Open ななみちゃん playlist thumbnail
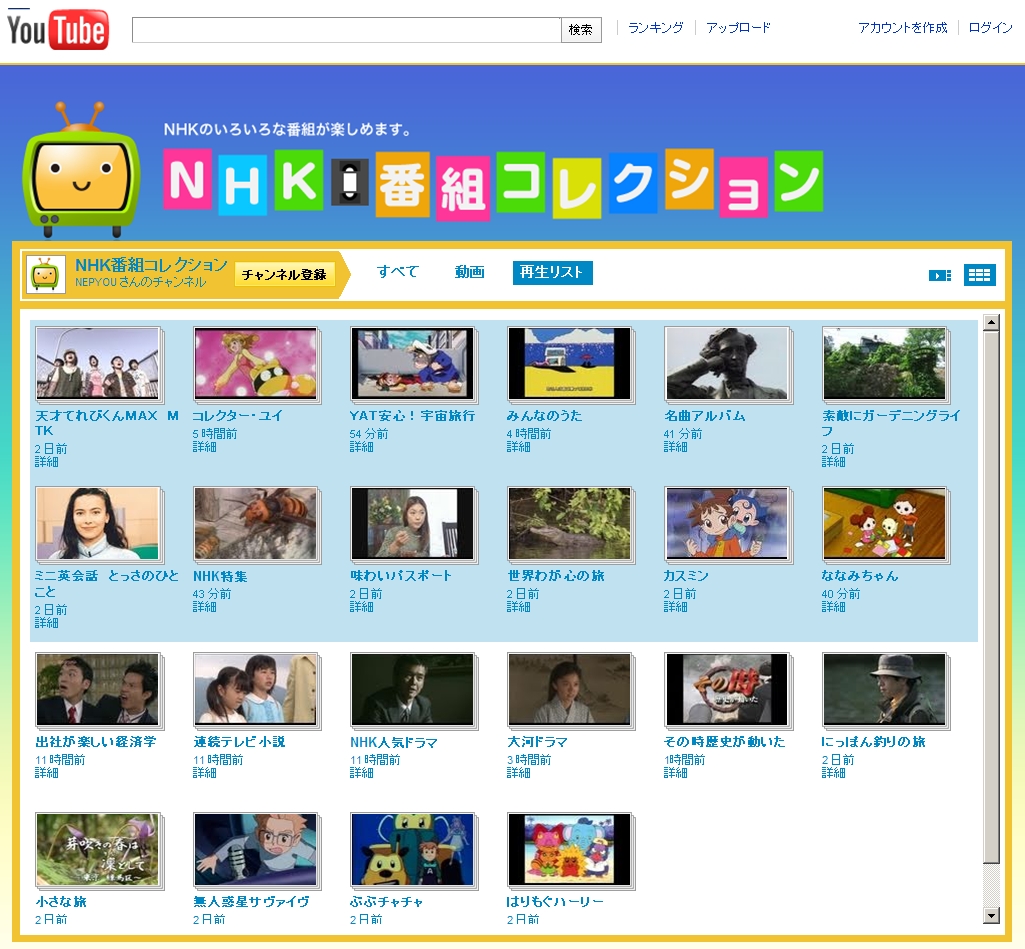Screen dimensions: 1025x949 [x=884, y=524]
